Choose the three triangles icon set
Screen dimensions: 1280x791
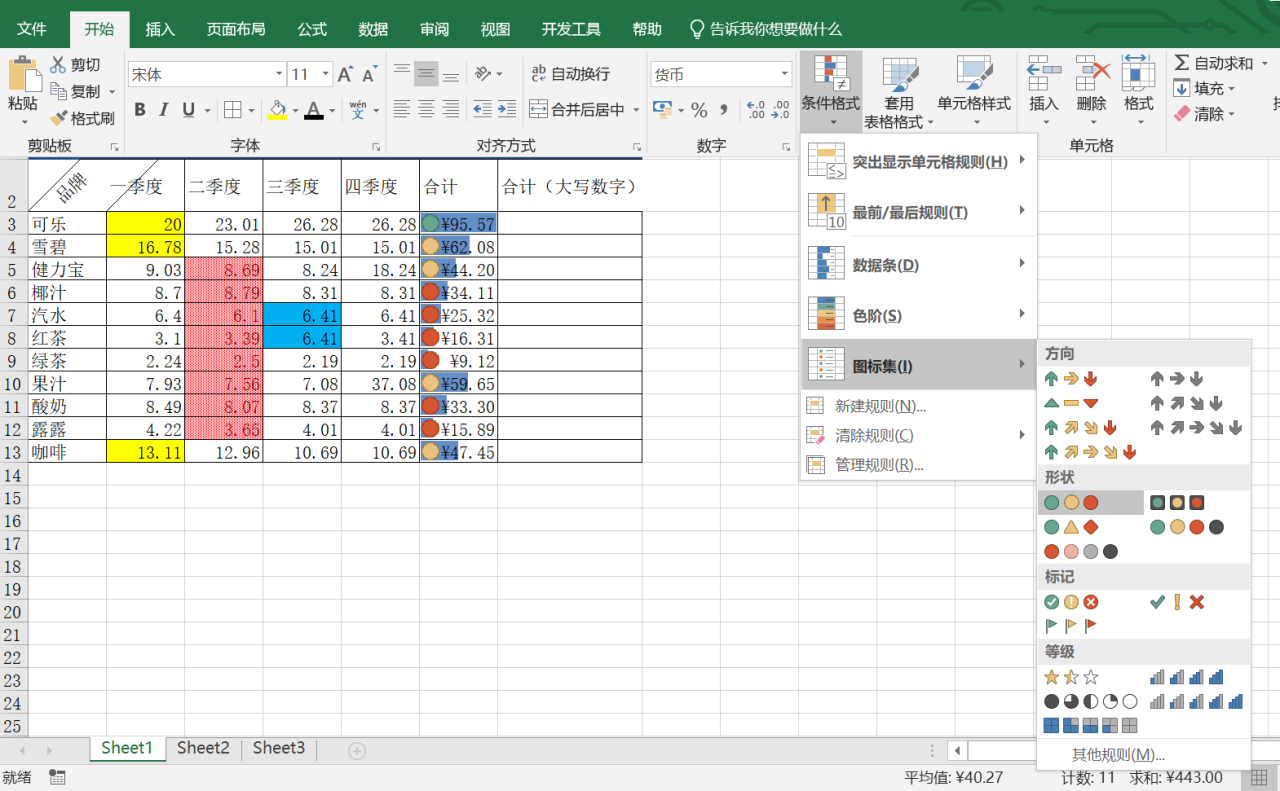pyautogui.click(x=1070, y=403)
